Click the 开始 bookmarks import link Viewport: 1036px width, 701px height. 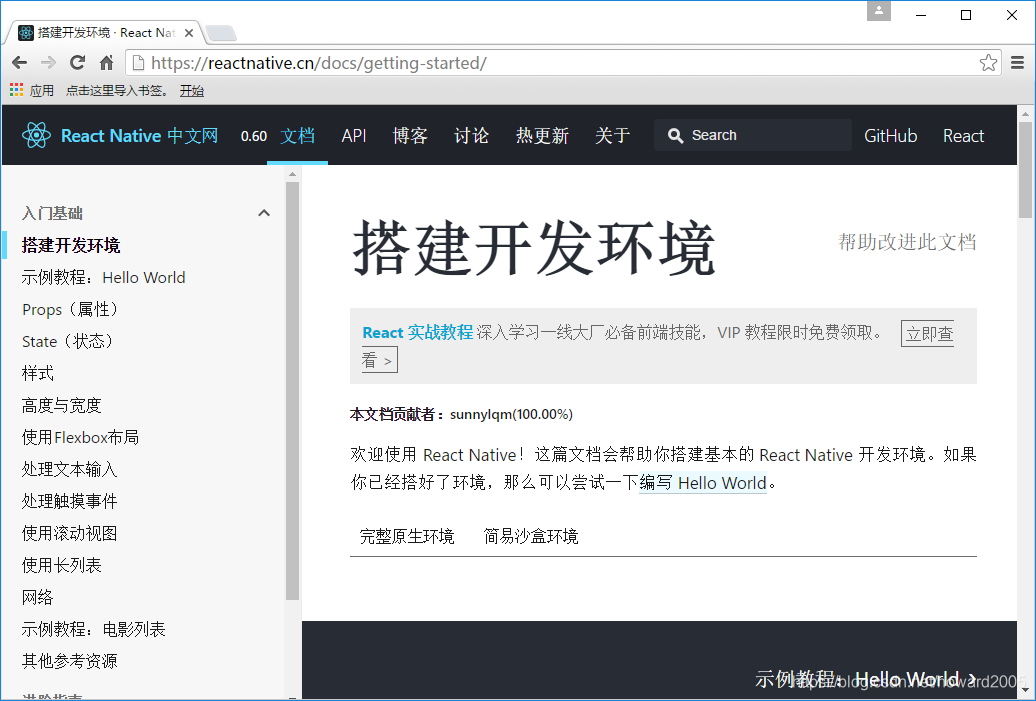192,91
